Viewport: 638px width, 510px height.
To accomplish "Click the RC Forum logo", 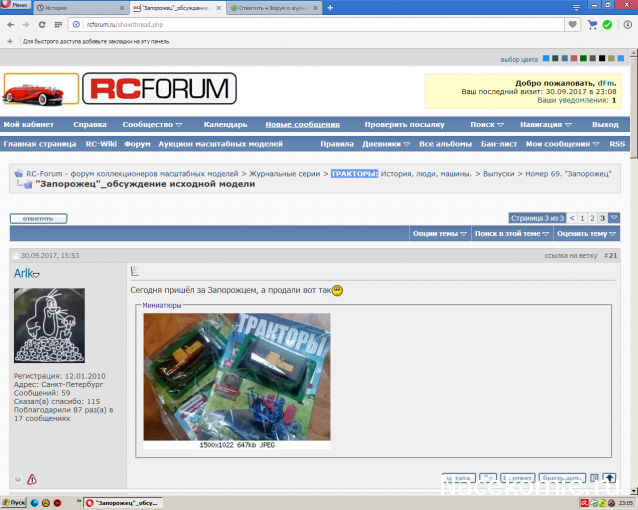I will point(159,90).
